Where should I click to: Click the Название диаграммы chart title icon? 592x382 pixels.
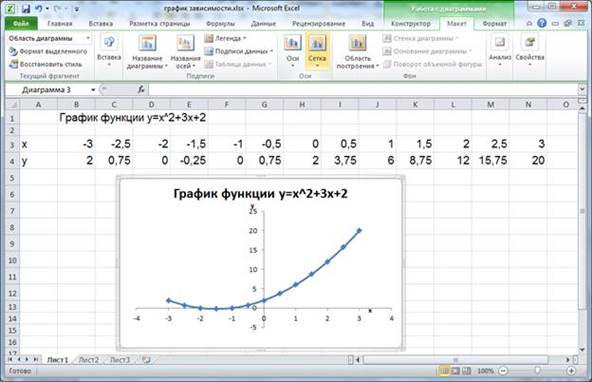(x=147, y=43)
